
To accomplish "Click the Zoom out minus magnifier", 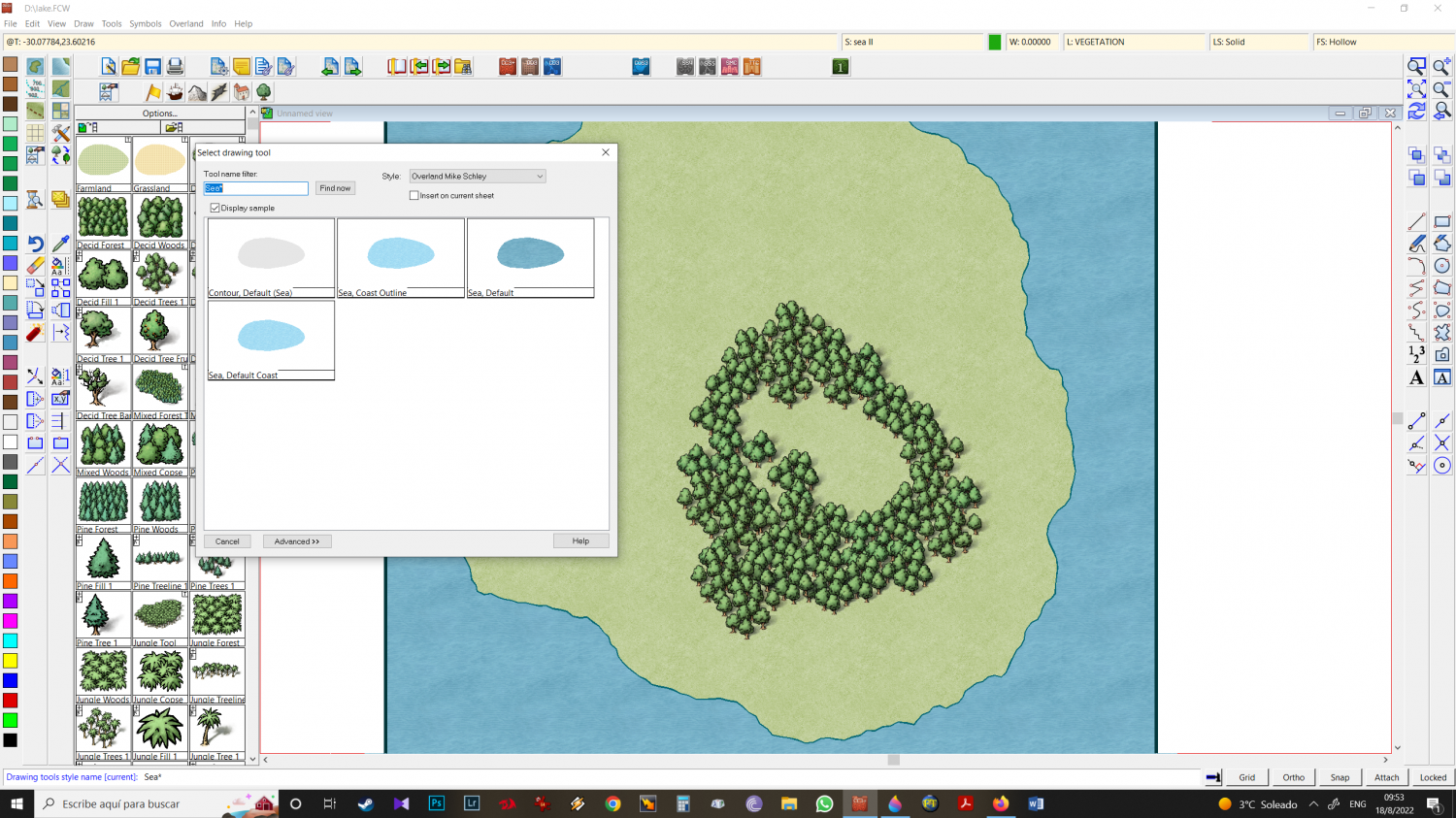I will tap(1442, 89).
